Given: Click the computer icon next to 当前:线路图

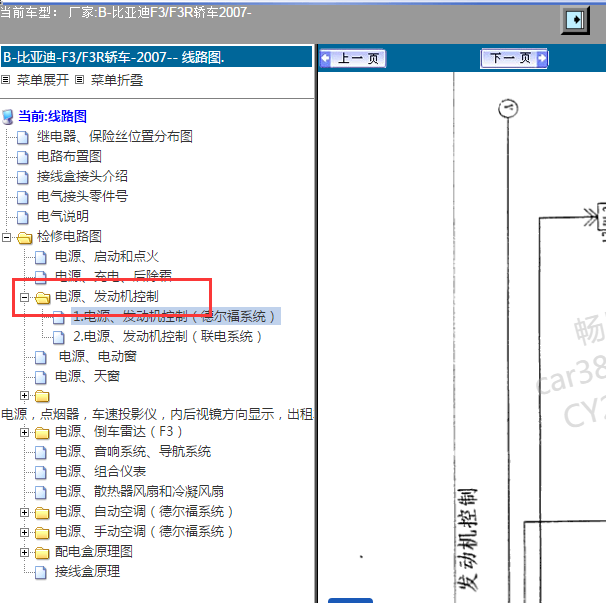Looking at the screenshot, I should (x=8, y=117).
